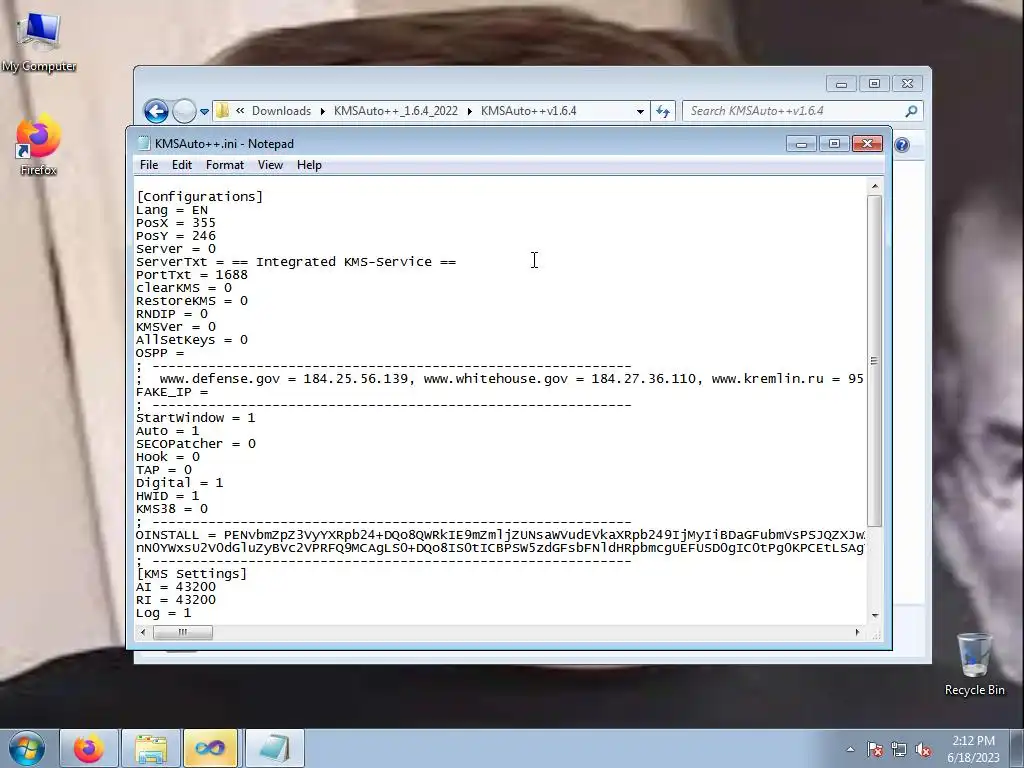The height and width of the screenshot is (768, 1024).
Task: Click the network tray icon
Action: [899, 750]
